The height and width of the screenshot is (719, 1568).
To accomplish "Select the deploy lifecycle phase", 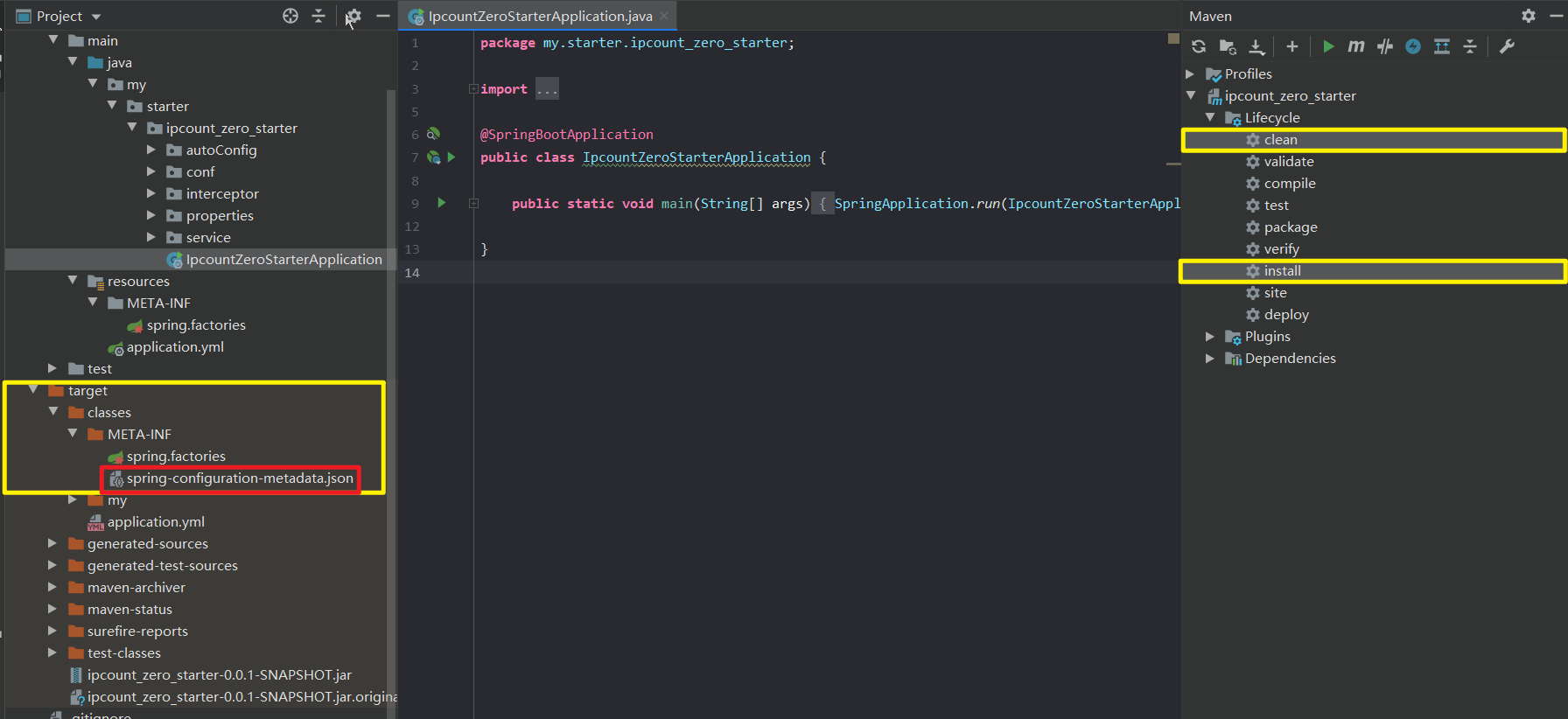I will [1286, 315].
